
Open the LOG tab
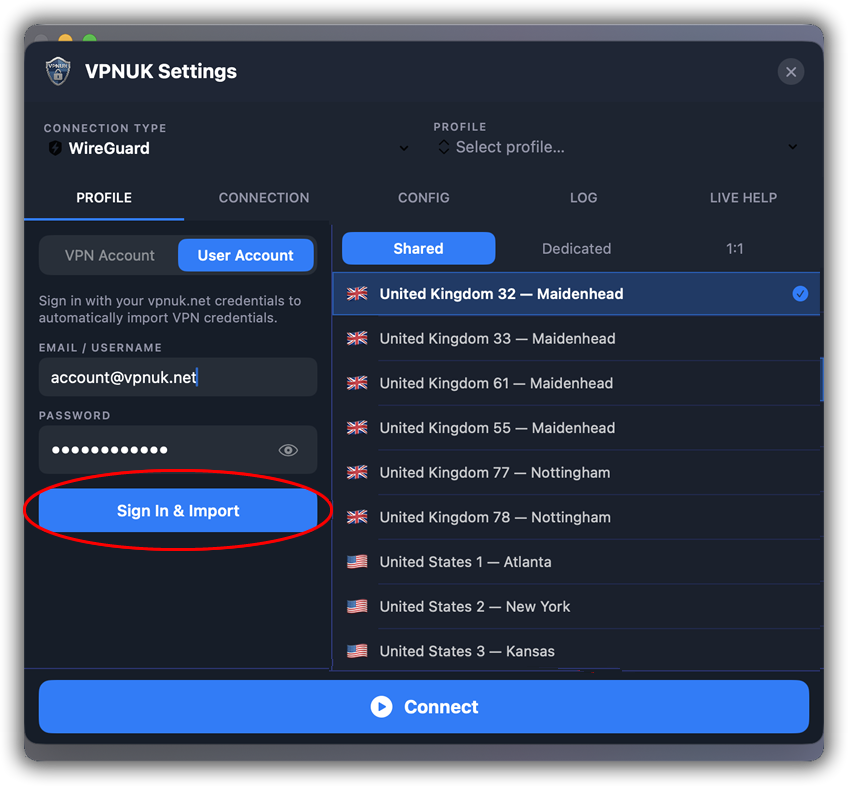(x=584, y=198)
